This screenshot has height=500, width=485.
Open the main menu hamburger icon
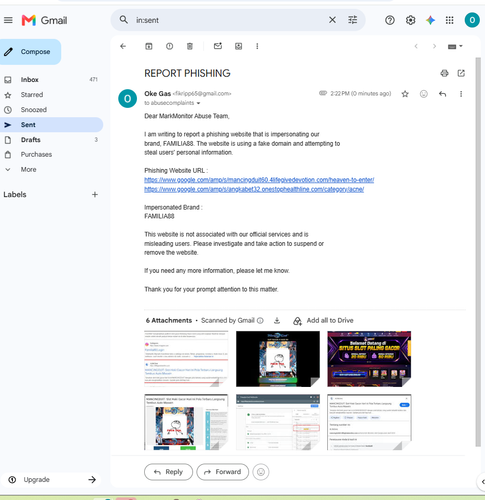[8, 20]
